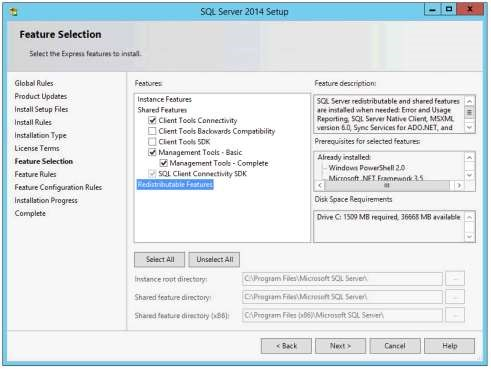
Task: Click the Select All button
Action: pyautogui.click(x=160, y=260)
